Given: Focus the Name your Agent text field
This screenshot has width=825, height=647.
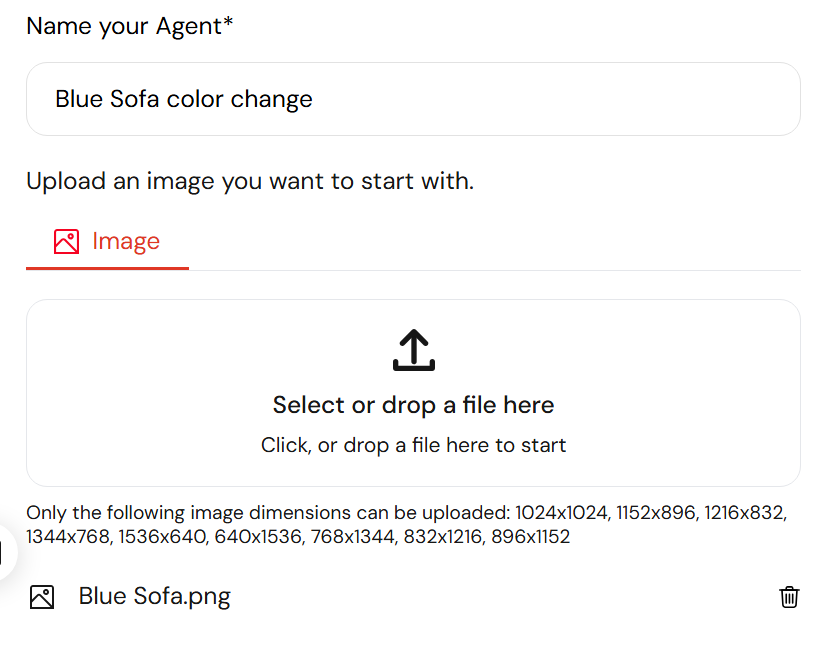Looking at the screenshot, I should tap(414, 99).
